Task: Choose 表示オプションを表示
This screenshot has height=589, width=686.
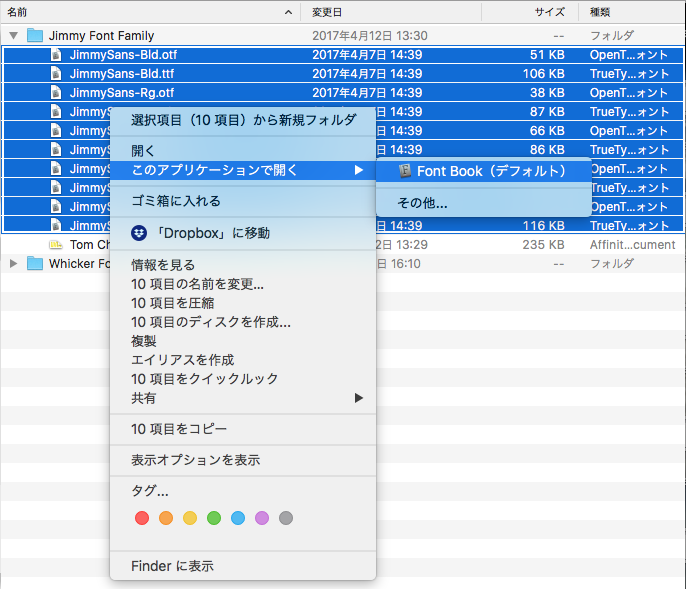Action: click(196, 460)
